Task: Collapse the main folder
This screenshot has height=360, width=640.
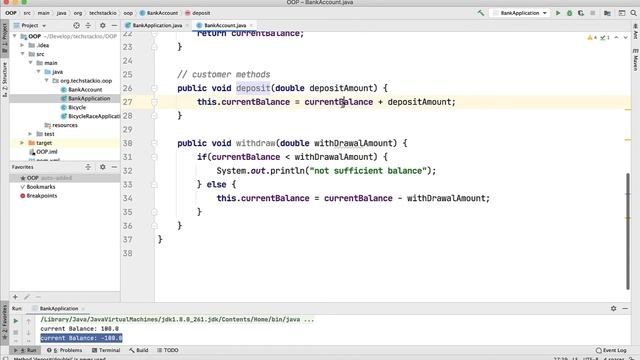Action: click(x=31, y=63)
